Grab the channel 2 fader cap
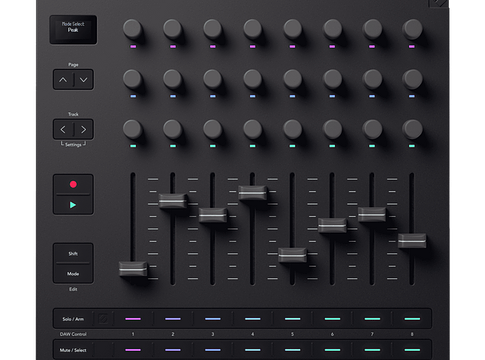 click(x=173, y=201)
